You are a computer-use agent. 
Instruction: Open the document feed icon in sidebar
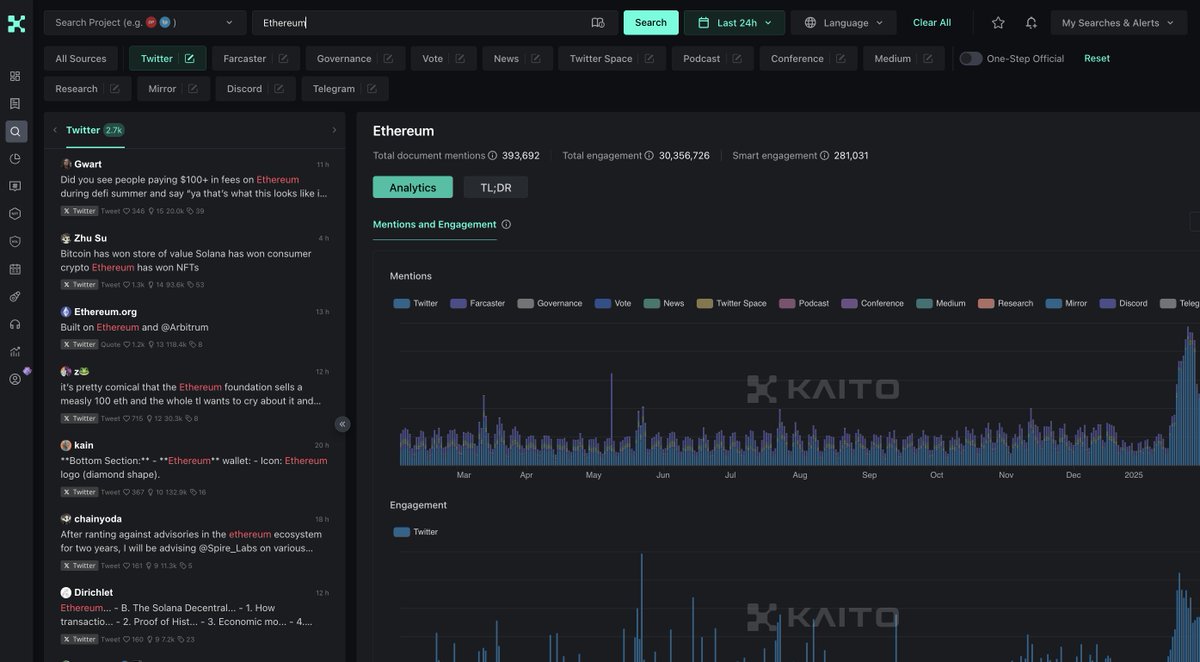coord(15,104)
